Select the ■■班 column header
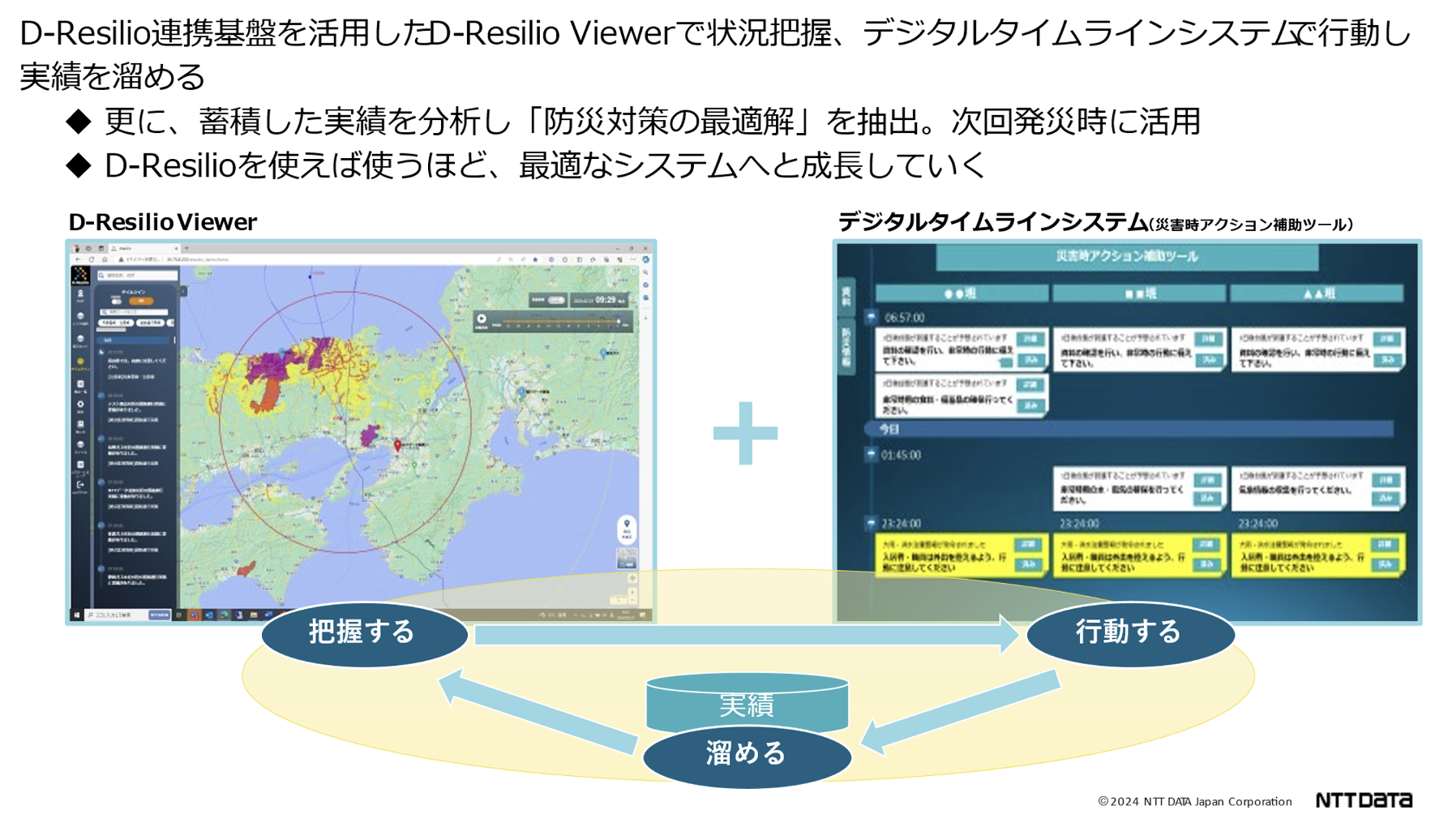 tap(1138, 294)
